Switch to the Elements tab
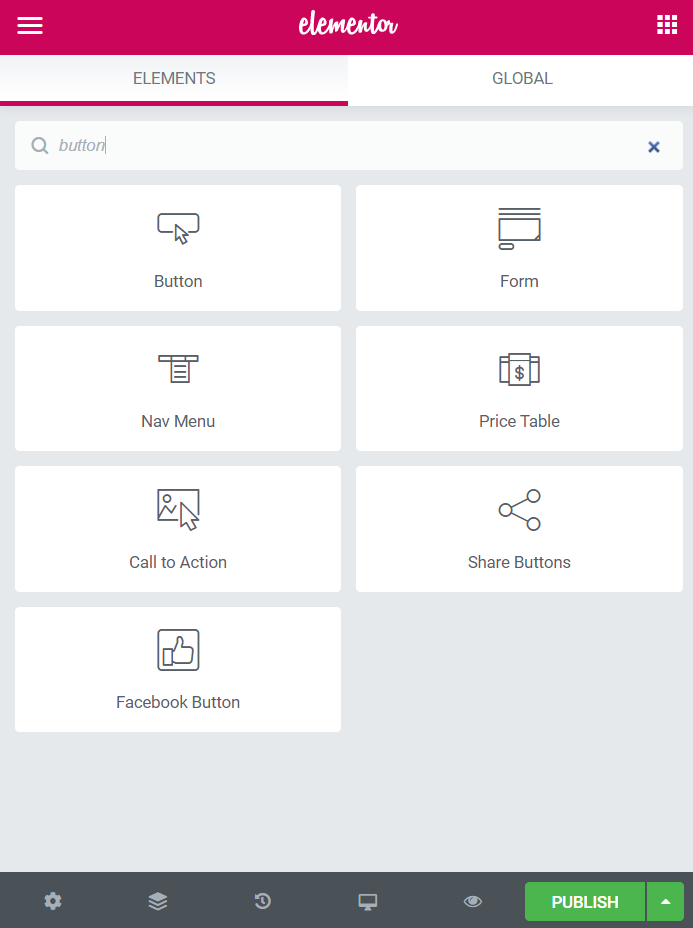 [174, 79]
